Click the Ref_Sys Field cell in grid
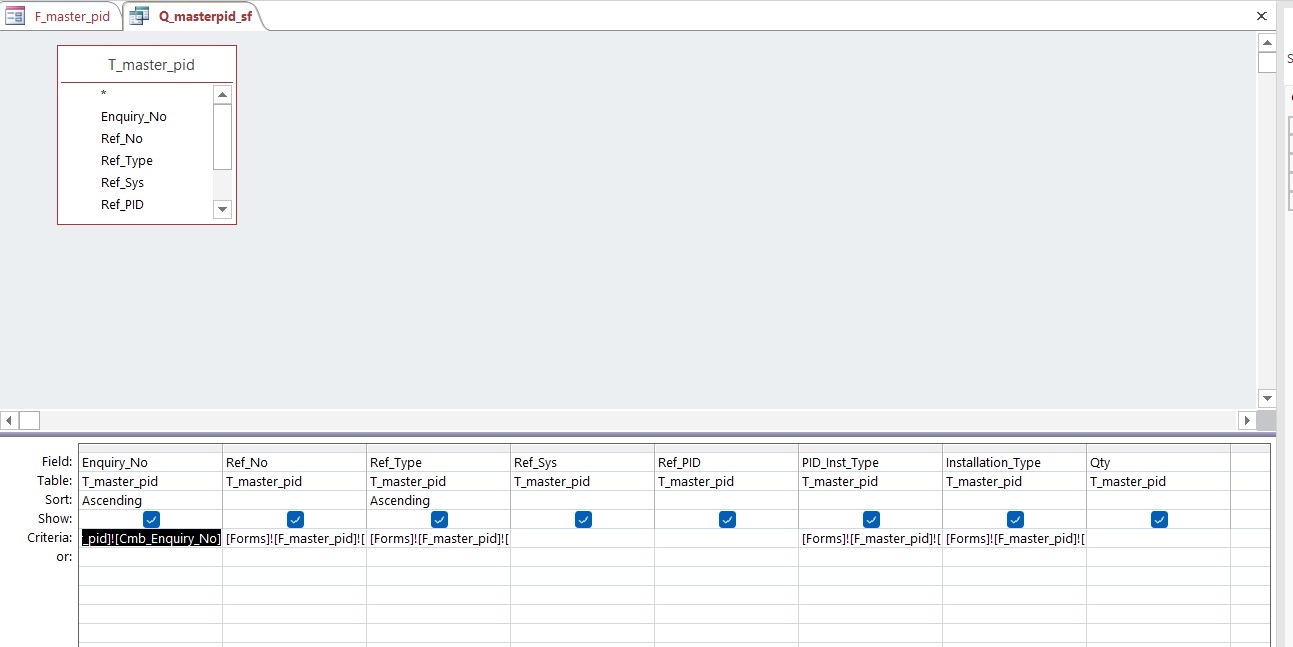The width and height of the screenshot is (1293, 647). pyautogui.click(x=583, y=462)
